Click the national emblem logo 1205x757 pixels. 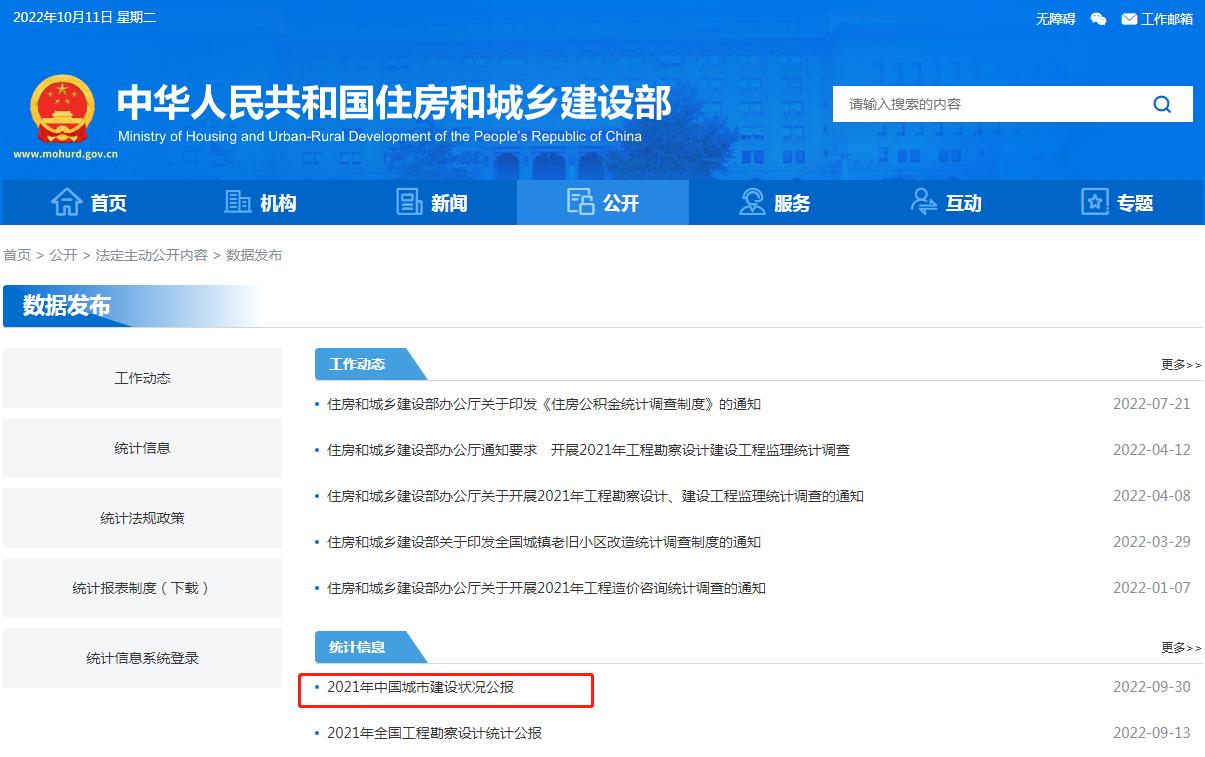pos(63,109)
